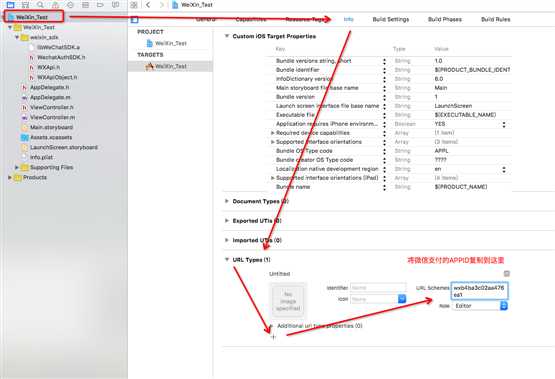Open the Project navigator icon
Screen dimensions: 555x379
pyautogui.click(x=10, y=5)
